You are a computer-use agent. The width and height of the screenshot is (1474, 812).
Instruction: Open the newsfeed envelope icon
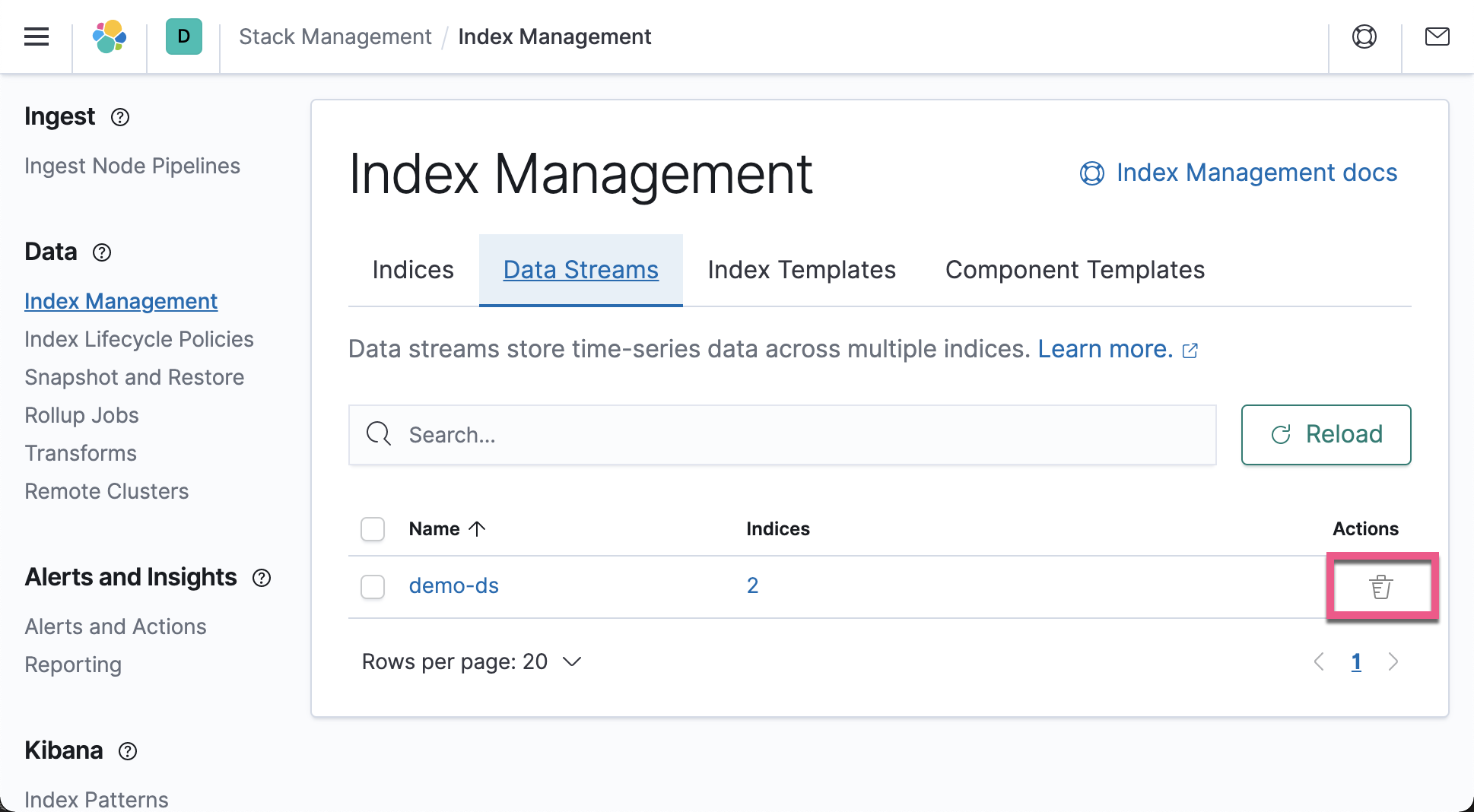click(x=1437, y=36)
